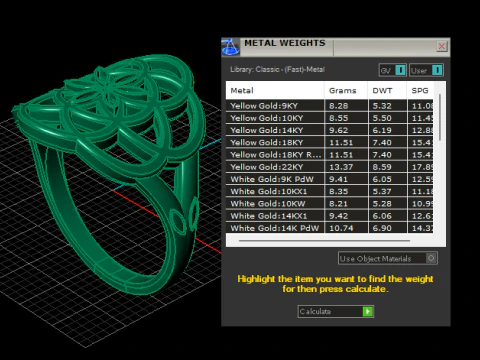Select the White Gold:10KW row
The height and width of the screenshot is (360, 480).
click(330, 204)
